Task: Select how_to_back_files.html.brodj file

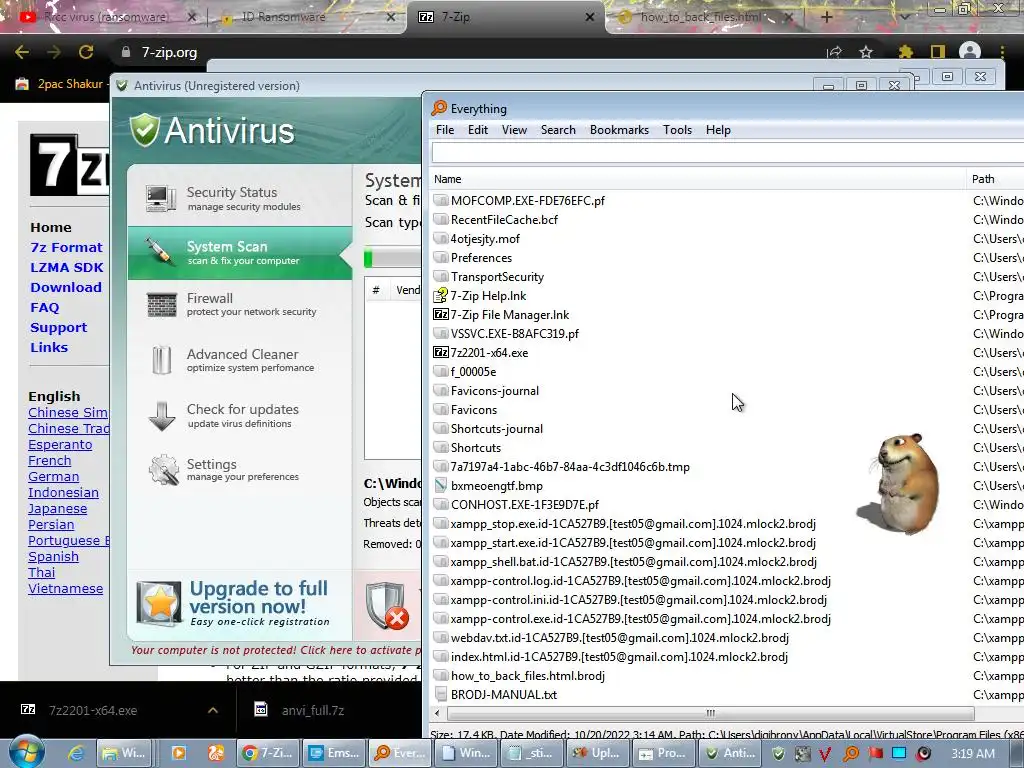Action: [528, 676]
